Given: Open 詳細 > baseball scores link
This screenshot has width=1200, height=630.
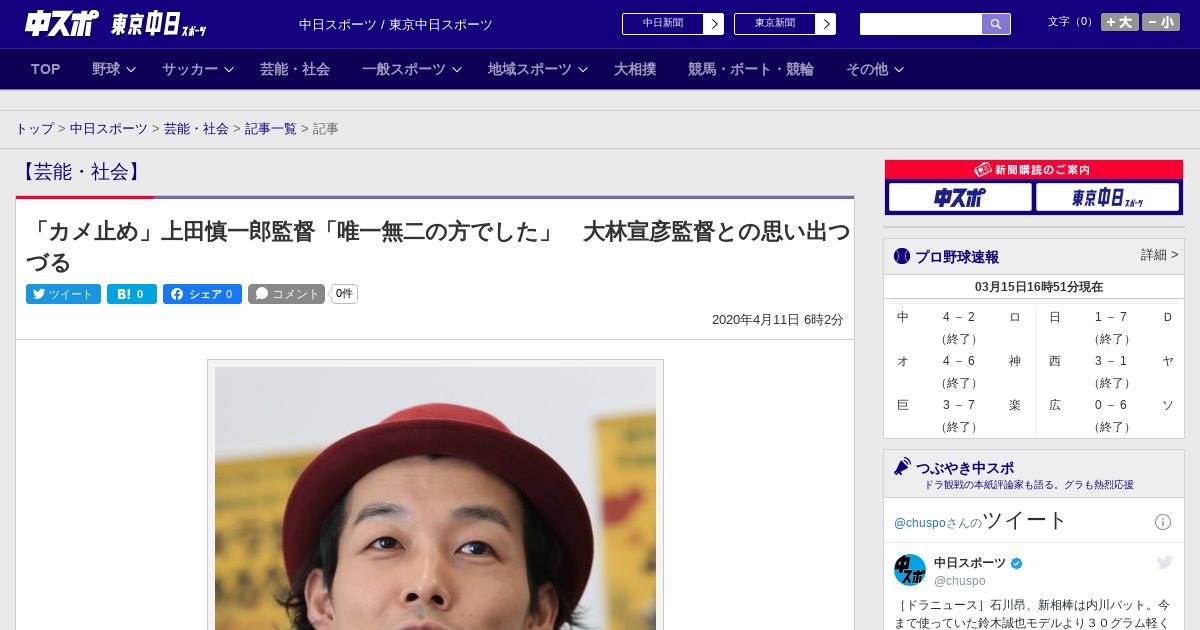Looking at the screenshot, I should click(1159, 255).
